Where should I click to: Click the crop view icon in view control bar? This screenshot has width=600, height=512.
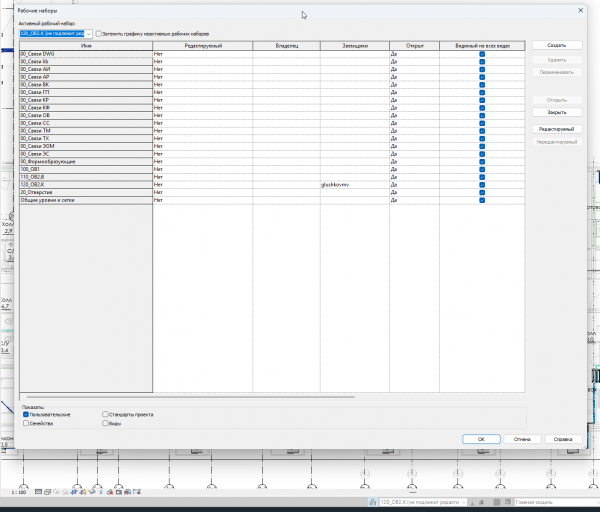(x=74, y=492)
